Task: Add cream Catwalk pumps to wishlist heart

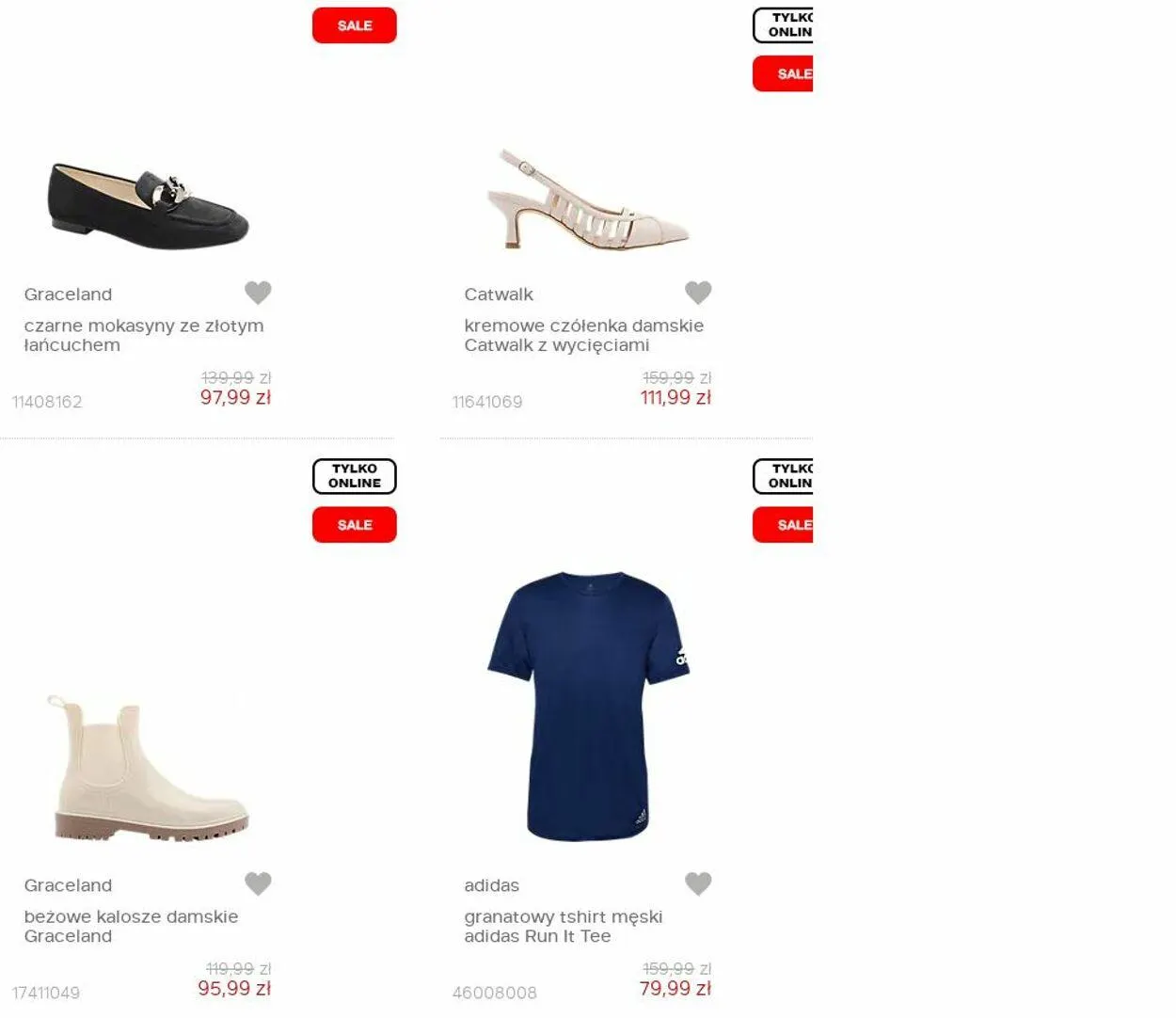Action: click(x=698, y=293)
